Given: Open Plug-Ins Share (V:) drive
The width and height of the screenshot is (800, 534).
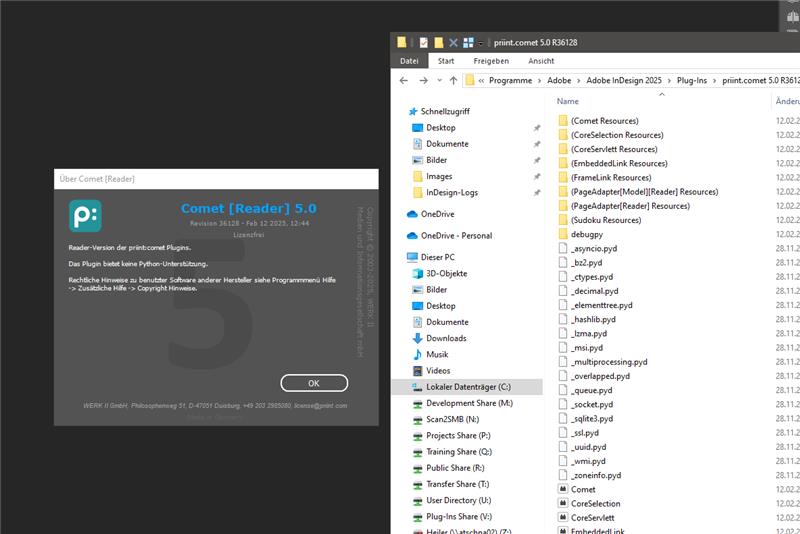Looking at the screenshot, I should click(459, 517).
